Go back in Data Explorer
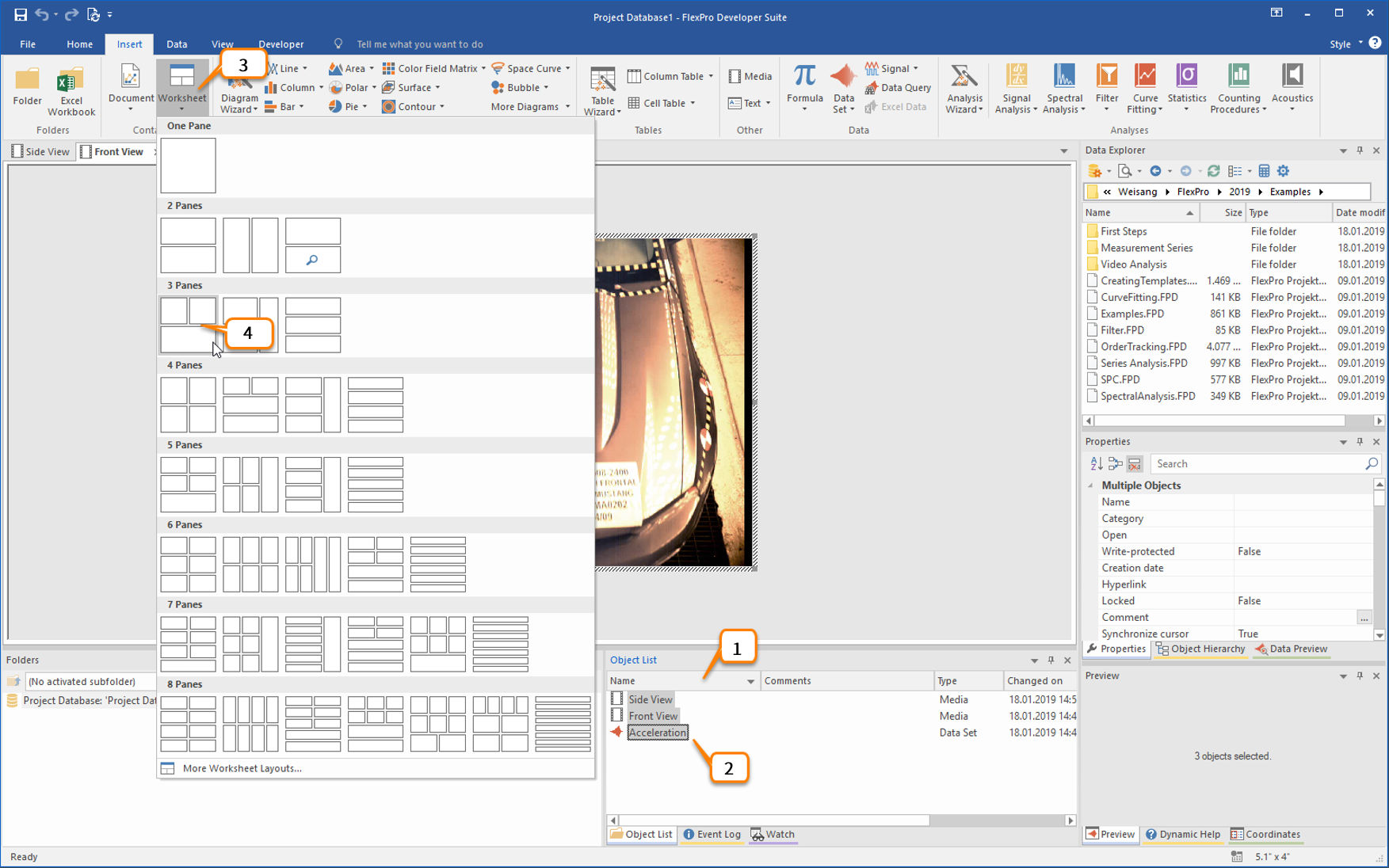Viewport: 1389px width, 868px height. pyautogui.click(x=1155, y=171)
